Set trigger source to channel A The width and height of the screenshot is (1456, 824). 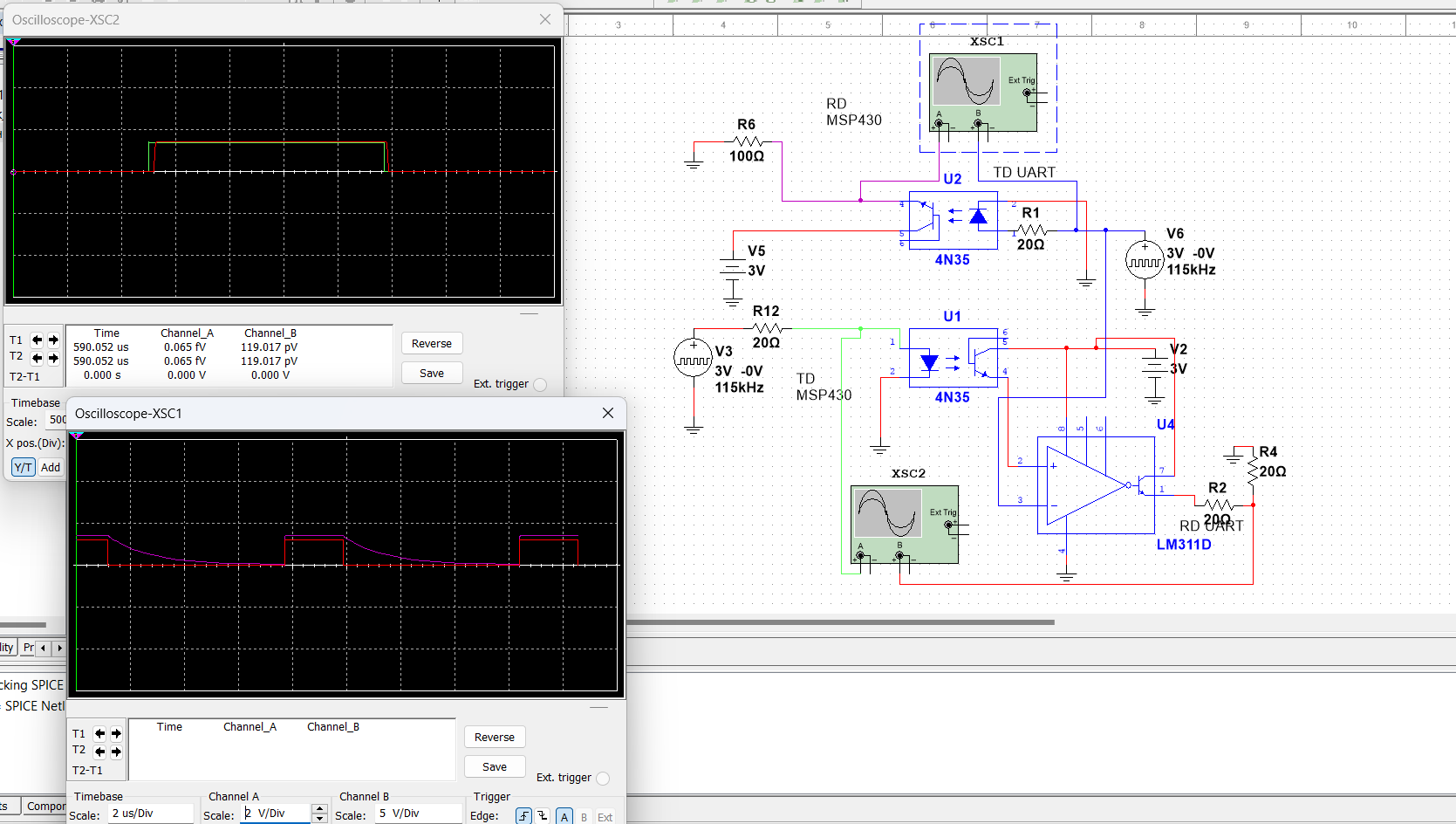pos(564,817)
